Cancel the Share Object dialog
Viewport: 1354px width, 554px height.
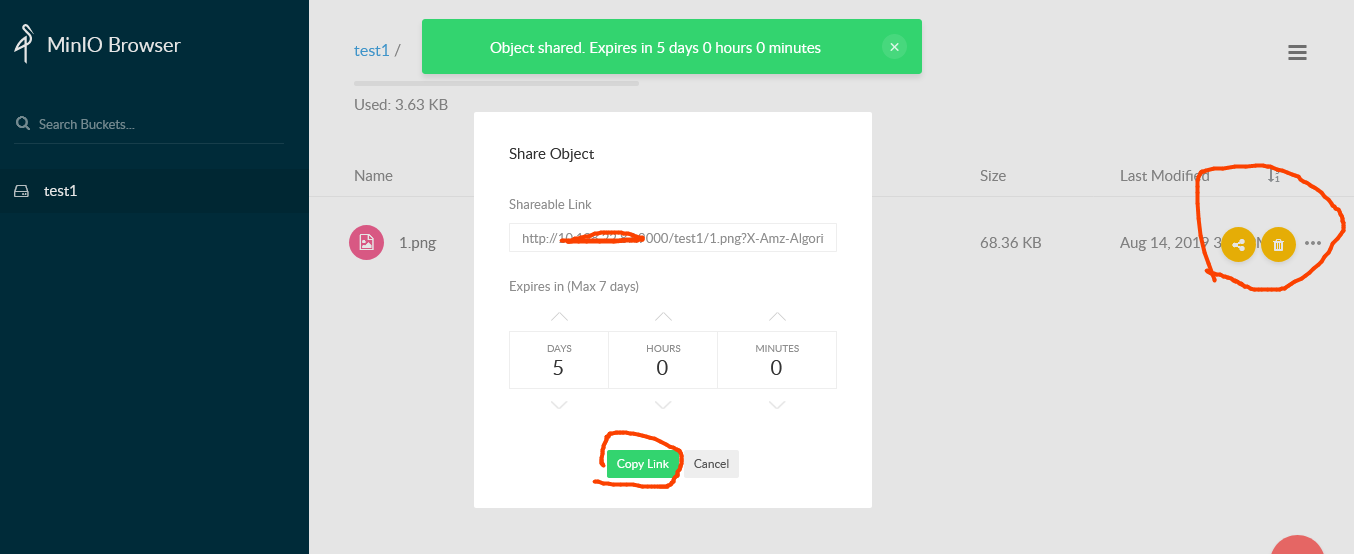(x=711, y=464)
